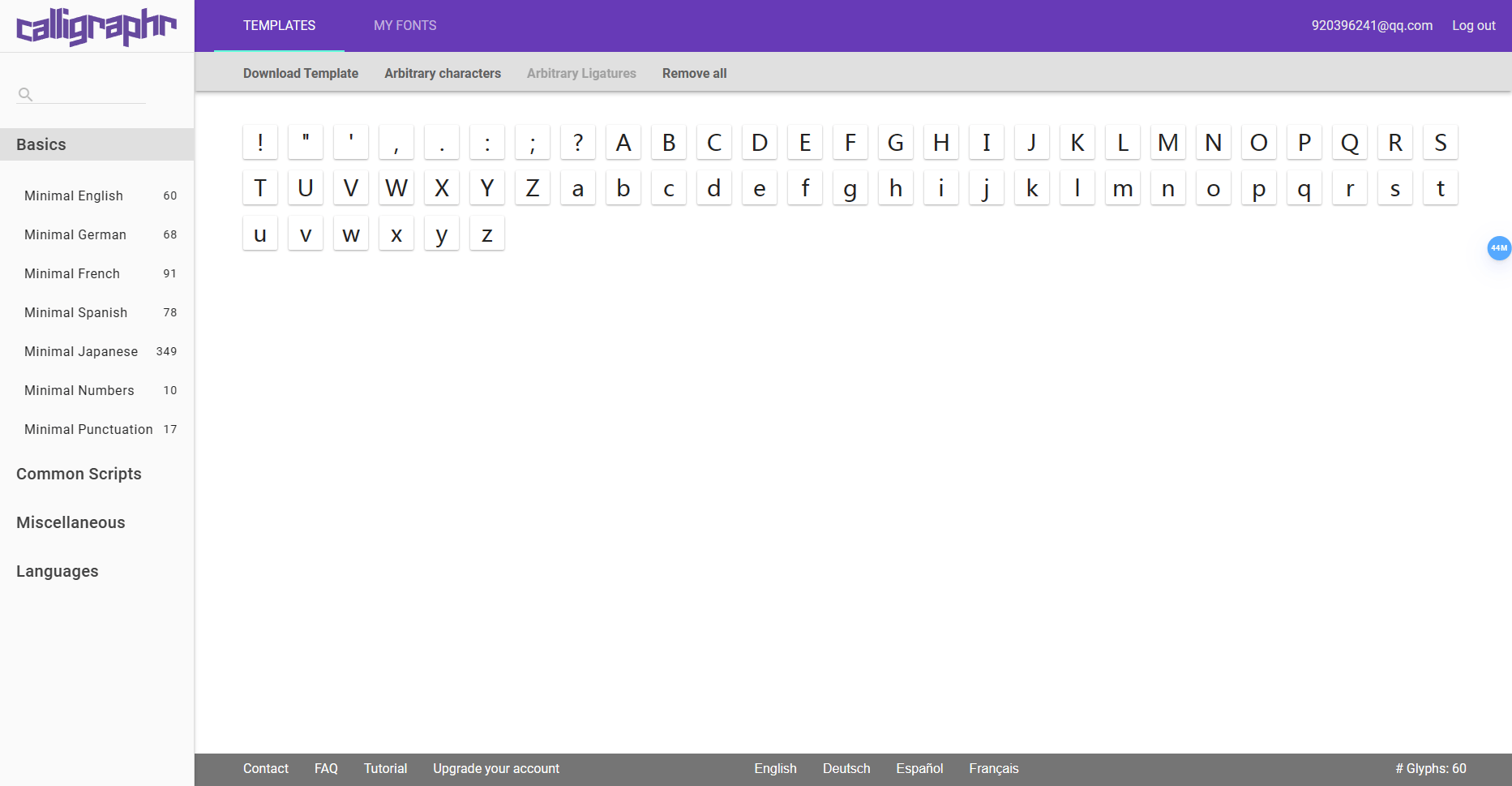The image size is (1512, 786).
Task: Select the lowercase z glyph tile
Action: [x=487, y=234]
